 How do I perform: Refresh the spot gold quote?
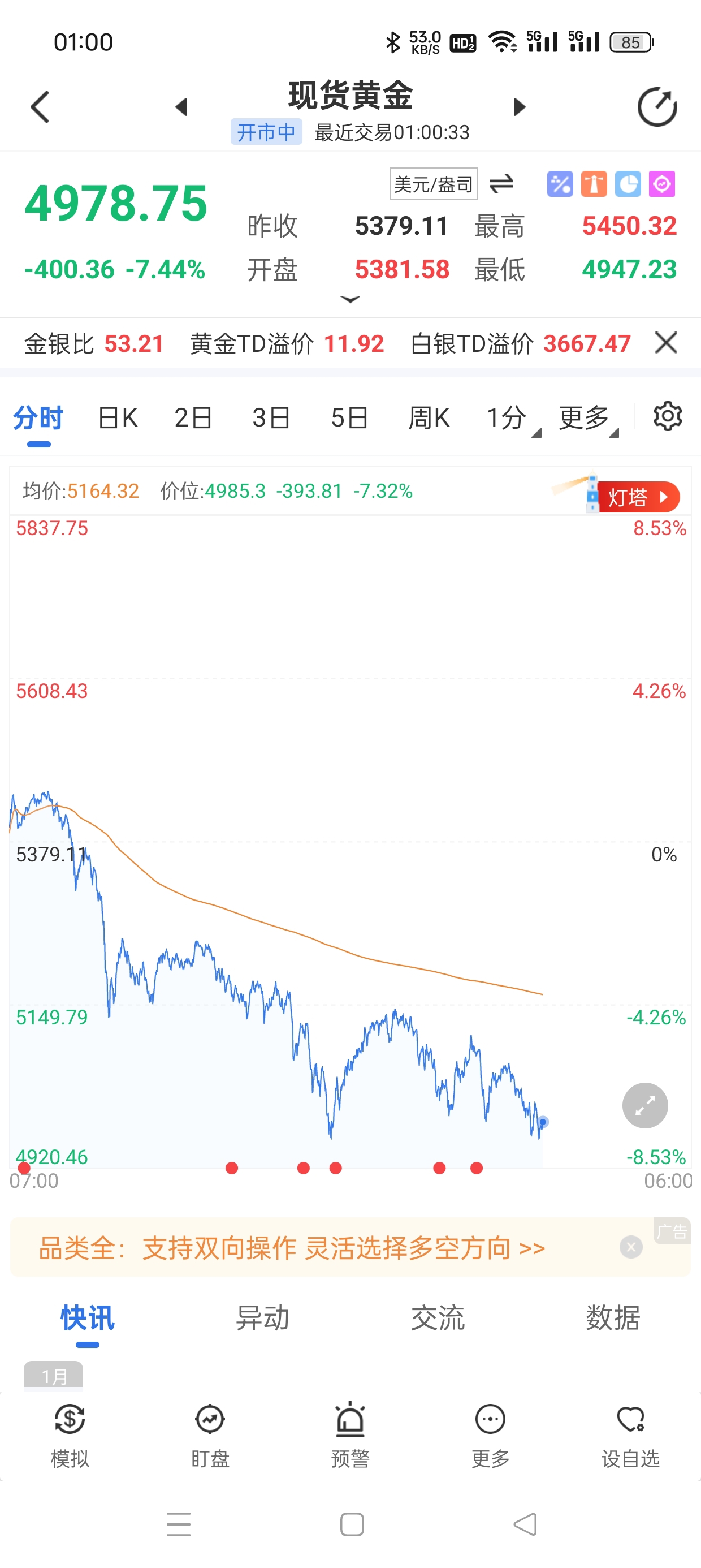pos(656,107)
